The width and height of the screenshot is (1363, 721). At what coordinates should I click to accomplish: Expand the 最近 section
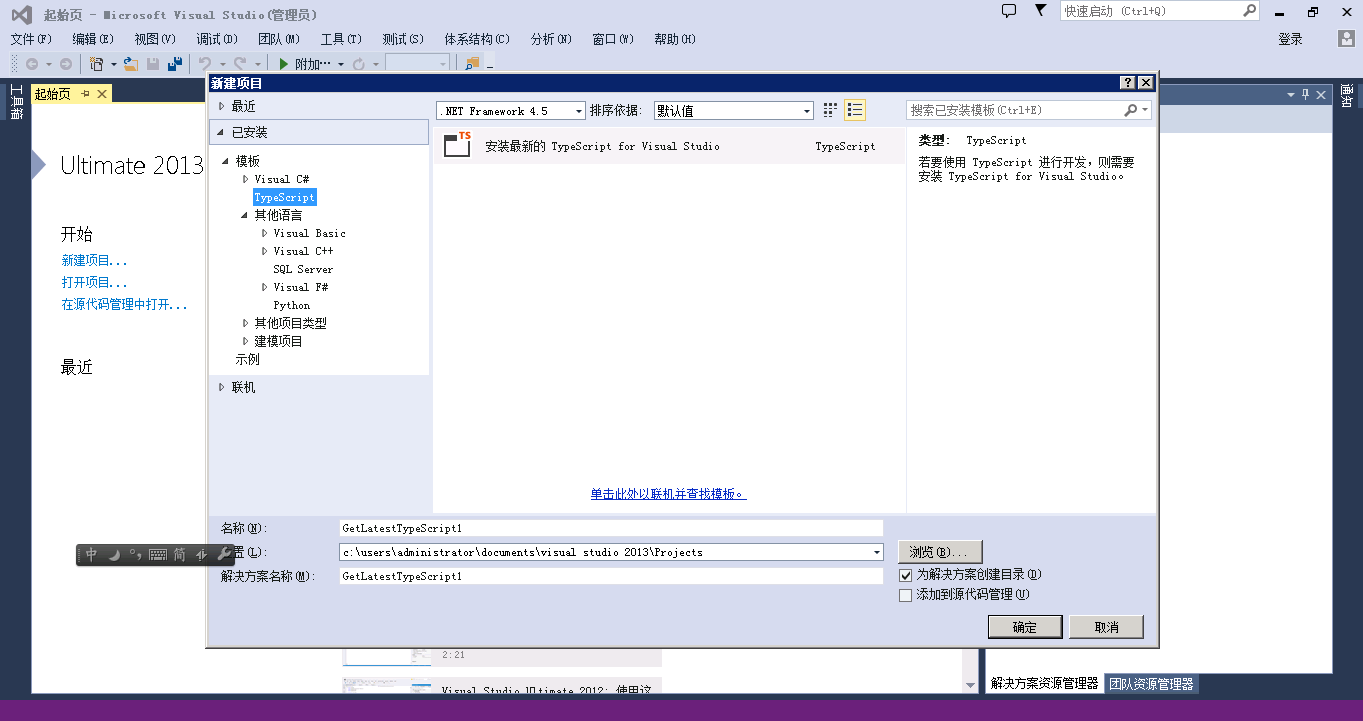222,106
